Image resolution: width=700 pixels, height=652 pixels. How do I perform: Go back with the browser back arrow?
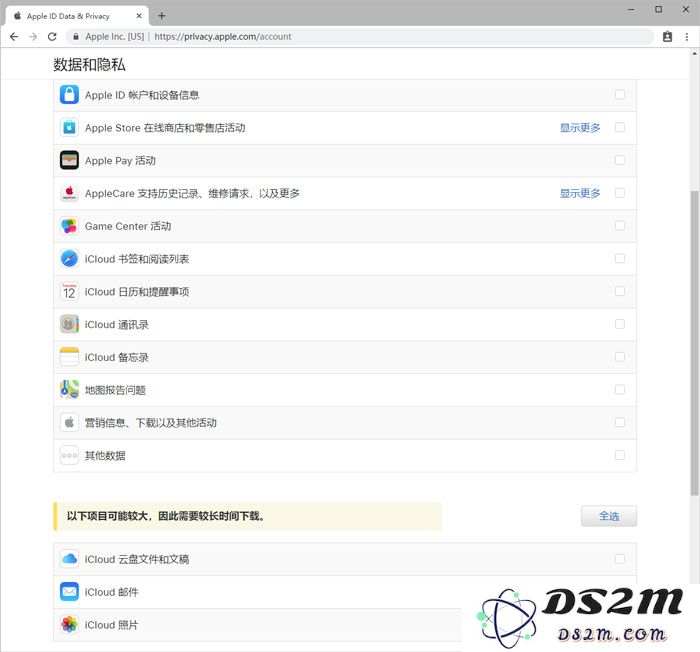click(x=14, y=37)
